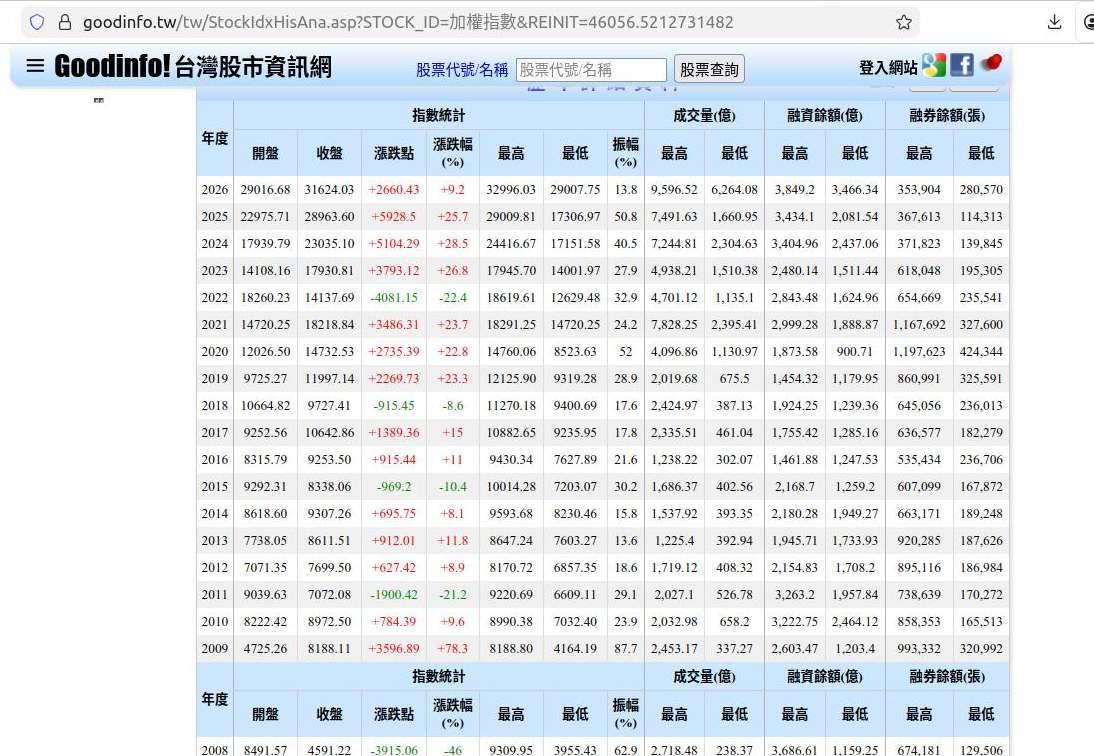
Task: Focus the 股票代號/名稱 search input field
Action: [591, 69]
